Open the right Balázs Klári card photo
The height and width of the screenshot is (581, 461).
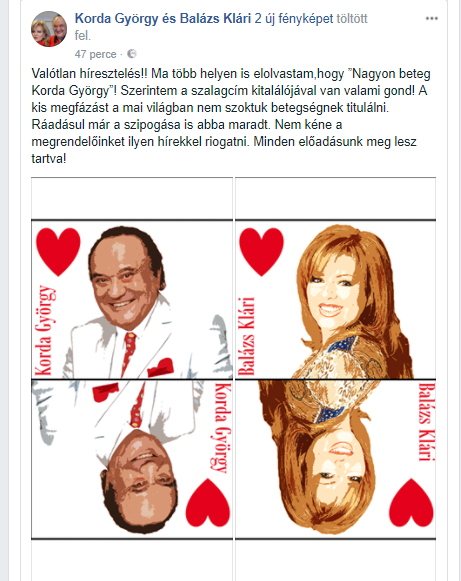(335, 379)
